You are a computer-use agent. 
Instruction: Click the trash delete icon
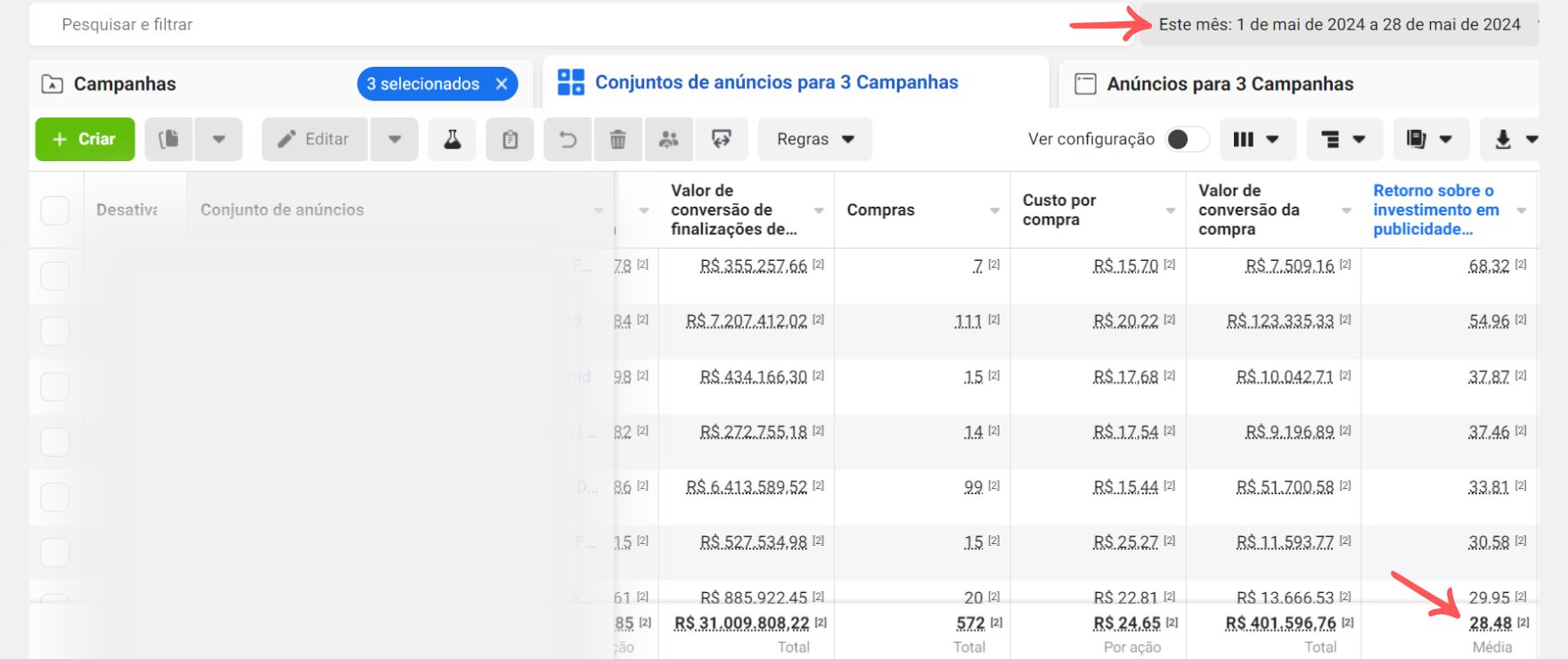click(617, 140)
